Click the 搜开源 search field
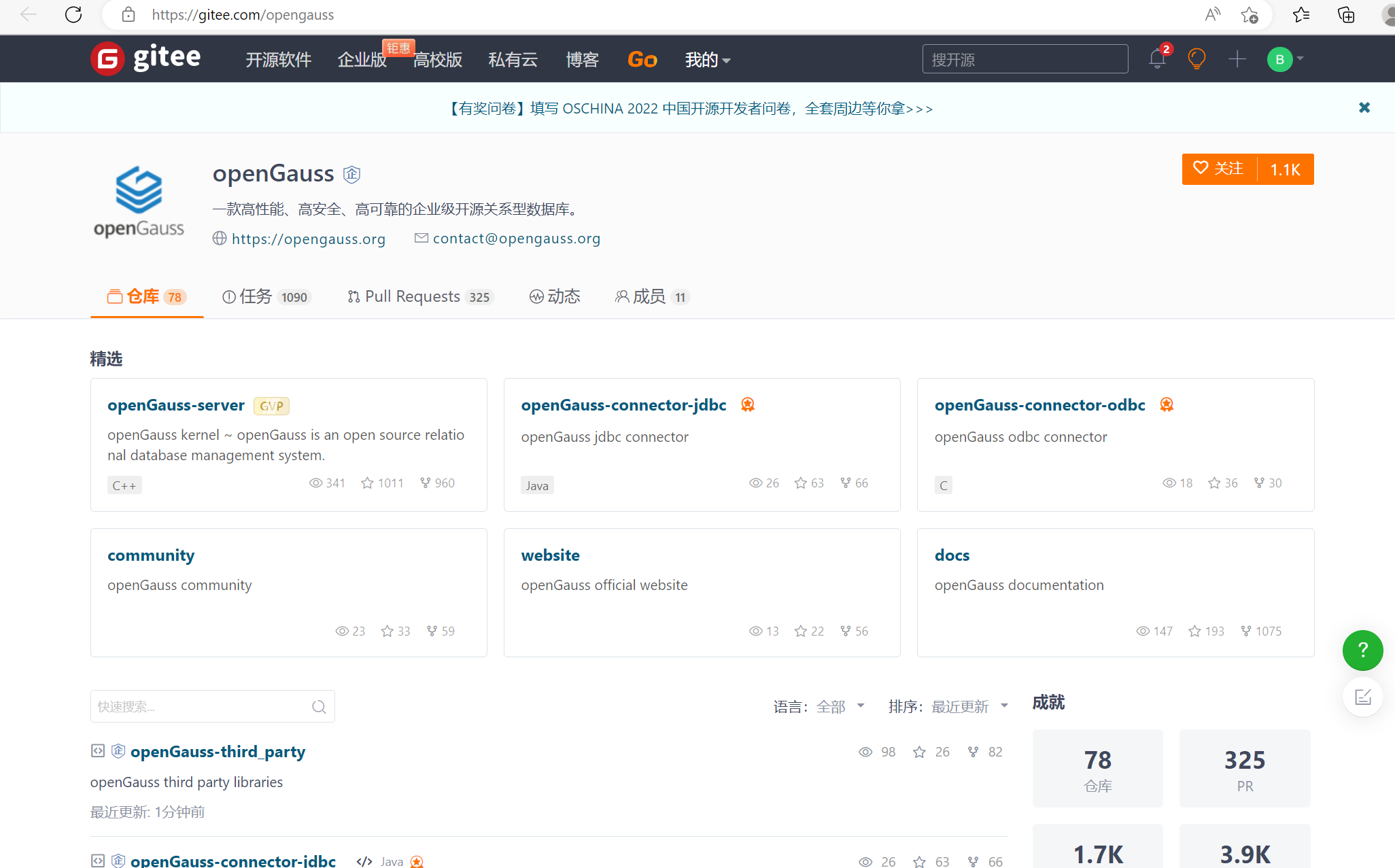The height and width of the screenshot is (868, 1395). [1025, 59]
